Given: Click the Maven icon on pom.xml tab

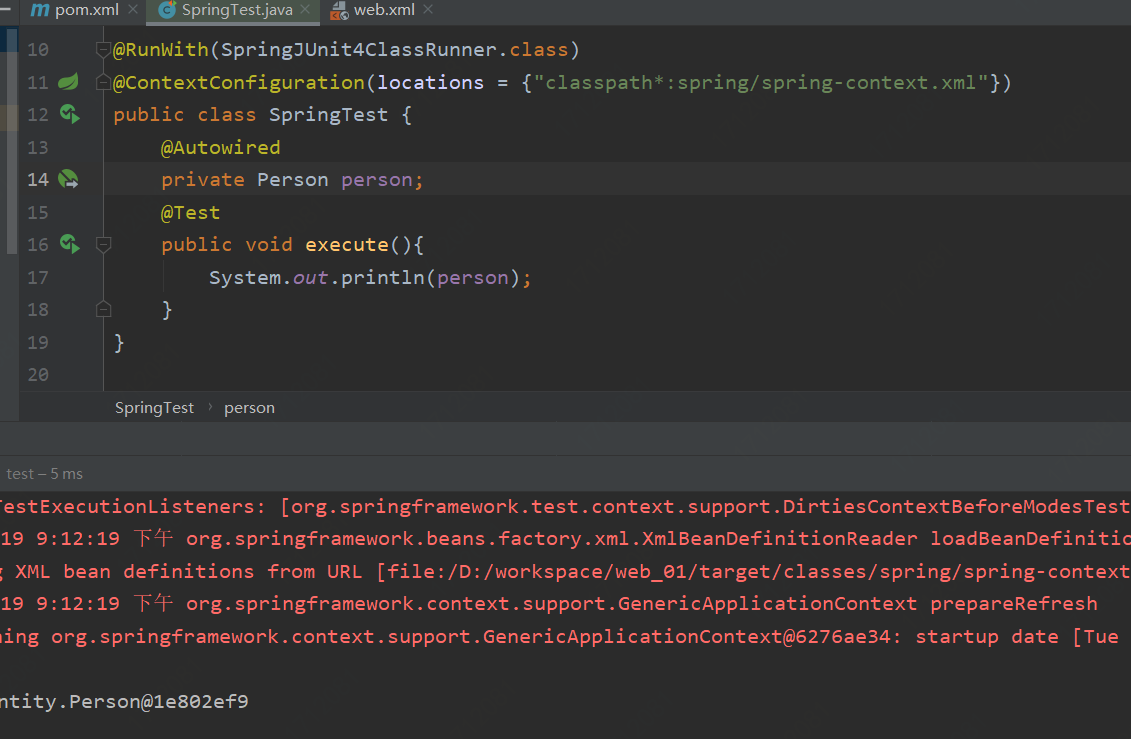Looking at the screenshot, I should click(40, 10).
